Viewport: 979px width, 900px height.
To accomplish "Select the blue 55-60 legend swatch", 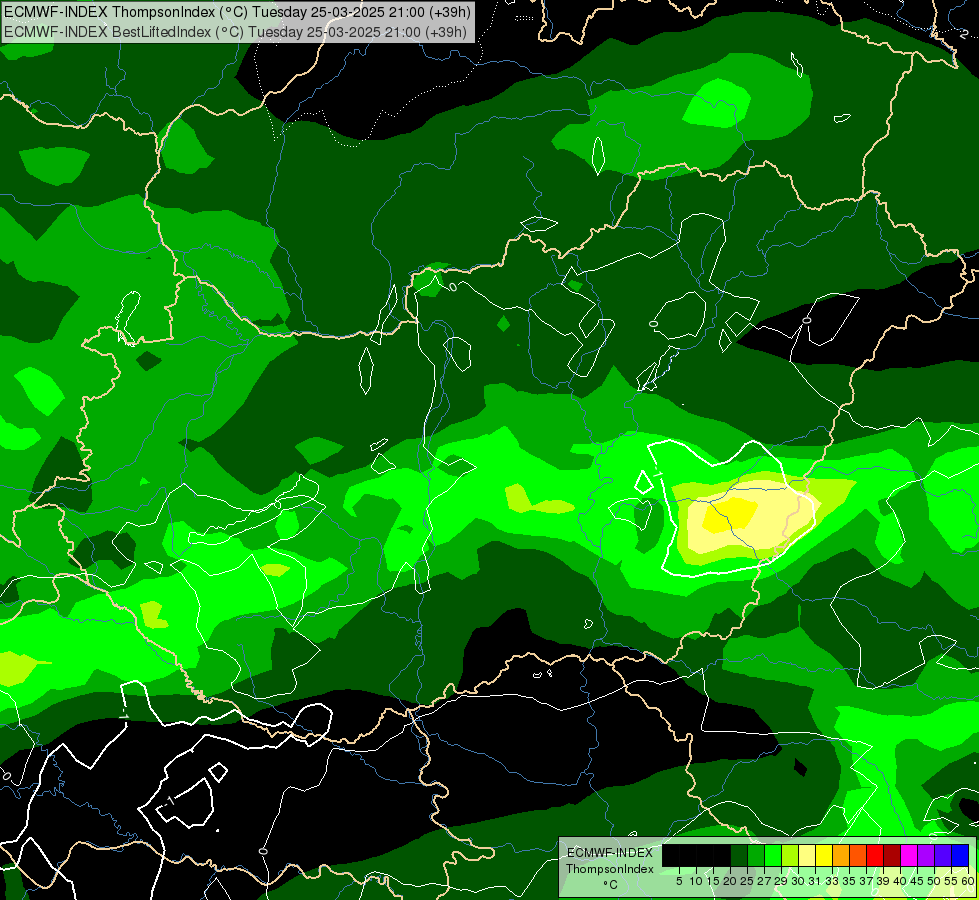I will tap(960, 855).
